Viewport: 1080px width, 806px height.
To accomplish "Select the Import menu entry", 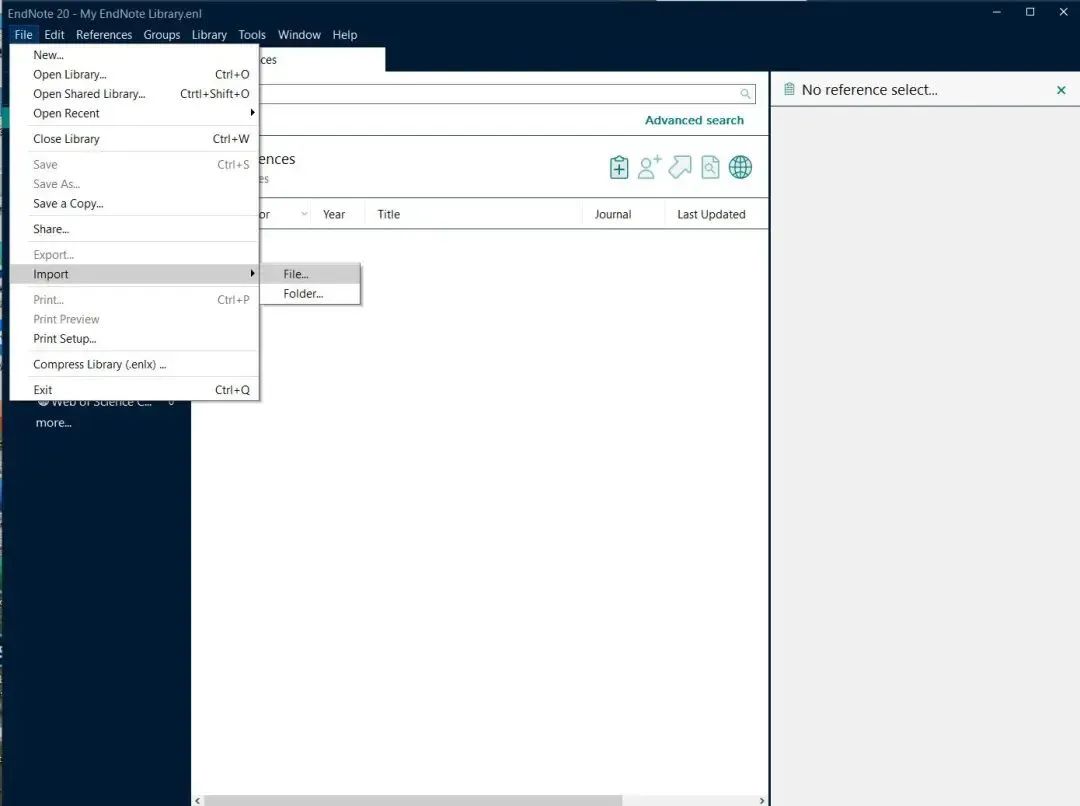I will point(134,273).
